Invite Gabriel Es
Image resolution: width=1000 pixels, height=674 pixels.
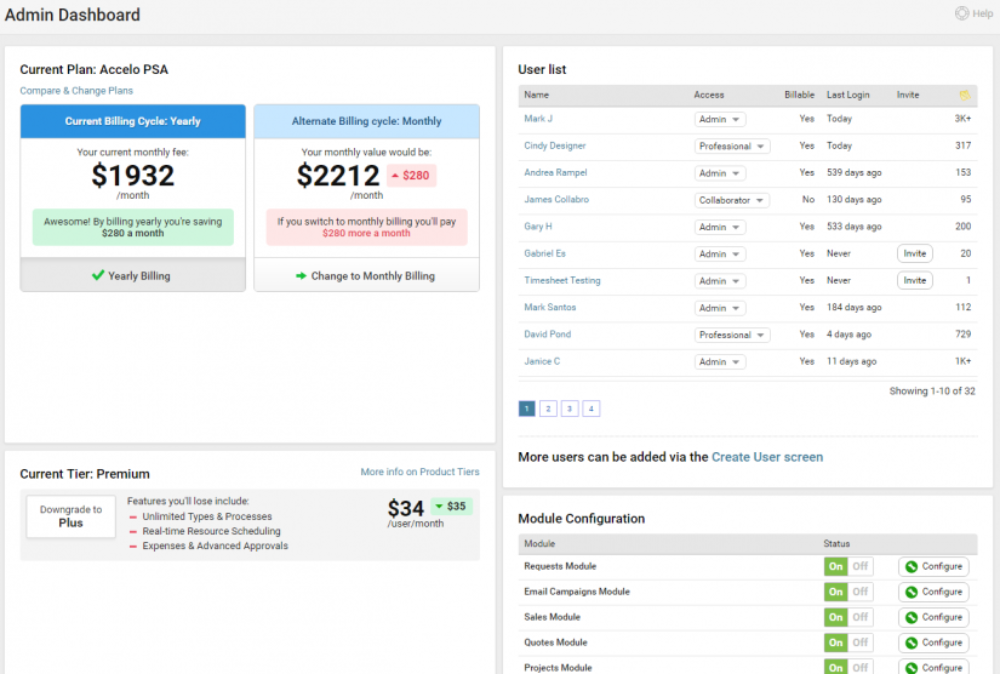tap(915, 254)
